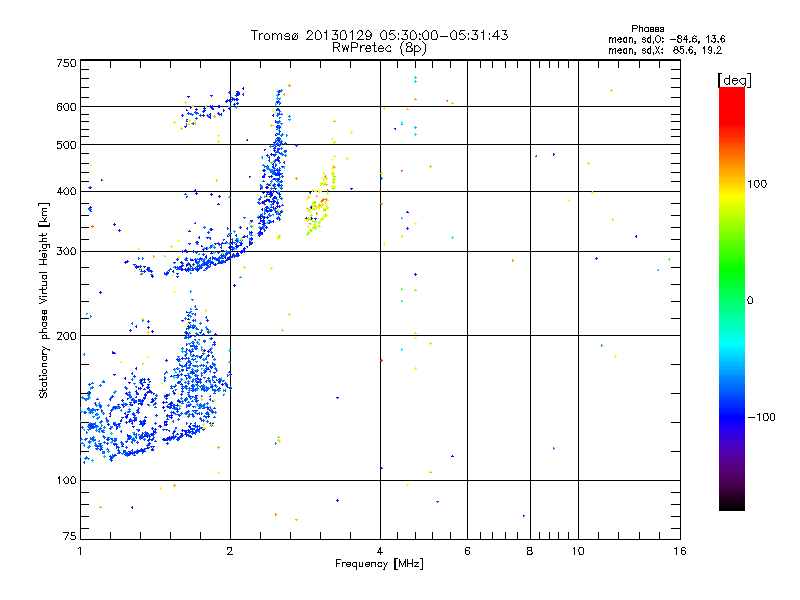
Task: Click the y-axis tick label '300'
Action: [66, 251]
